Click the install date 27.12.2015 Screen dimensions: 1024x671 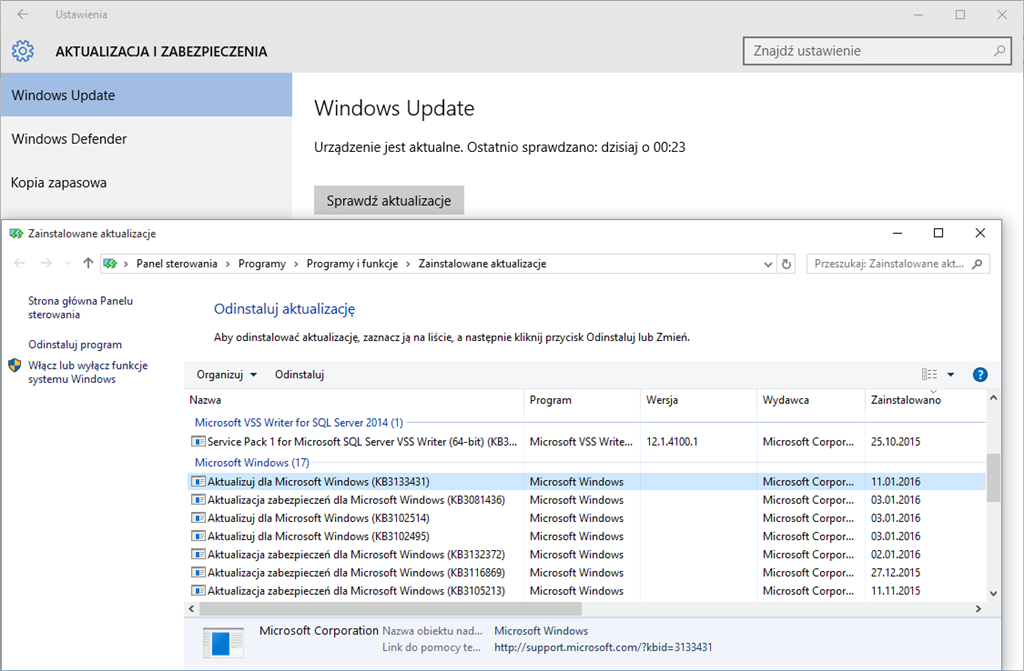click(895, 572)
